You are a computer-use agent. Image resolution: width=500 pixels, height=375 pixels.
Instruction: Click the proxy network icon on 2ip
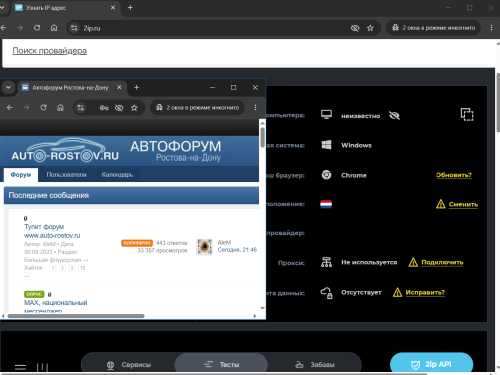coord(326,262)
